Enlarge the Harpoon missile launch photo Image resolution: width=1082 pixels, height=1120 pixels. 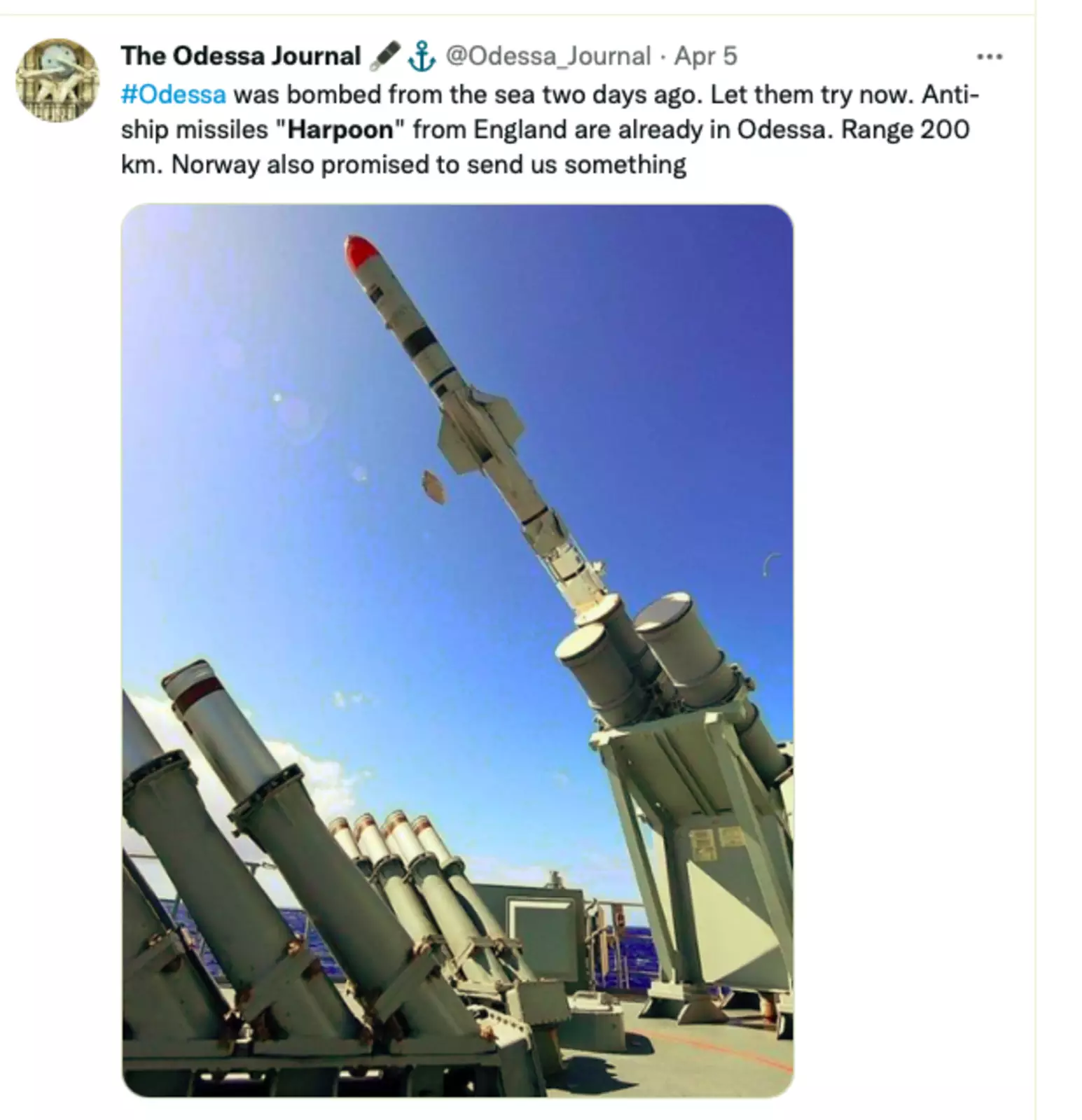pyautogui.click(x=457, y=650)
